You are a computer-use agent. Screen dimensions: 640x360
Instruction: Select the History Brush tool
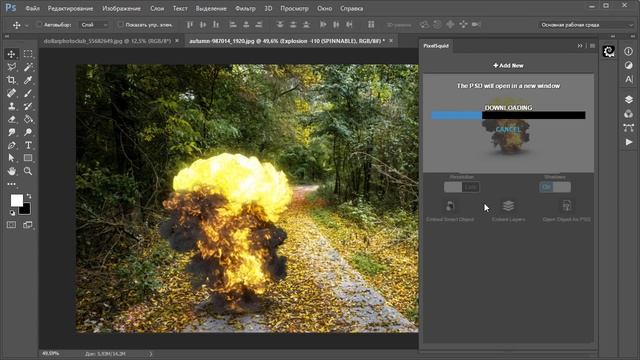pyautogui.click(x=28, y=106)
